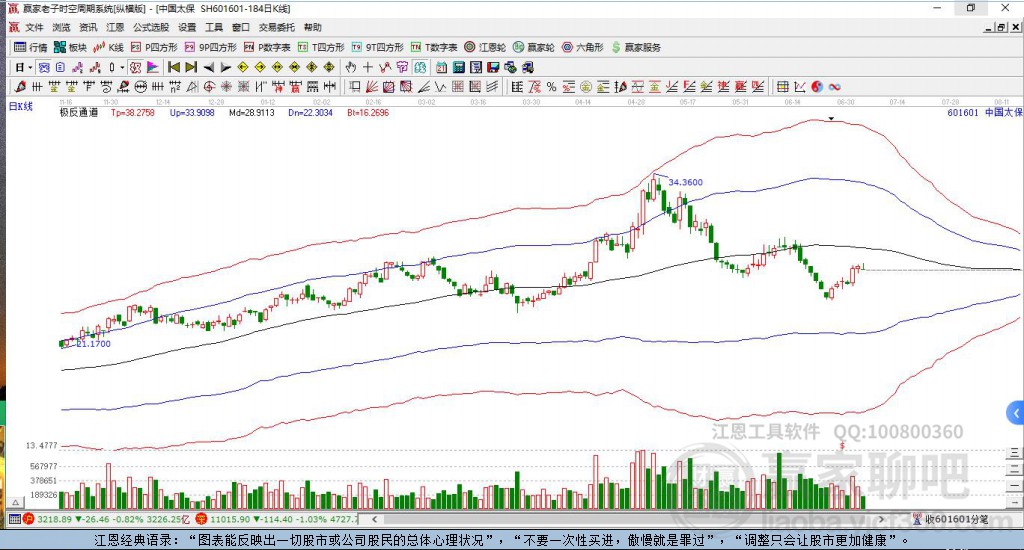Click the black left-arrow step back icon
1024x550 pixels.
(208, 67)
